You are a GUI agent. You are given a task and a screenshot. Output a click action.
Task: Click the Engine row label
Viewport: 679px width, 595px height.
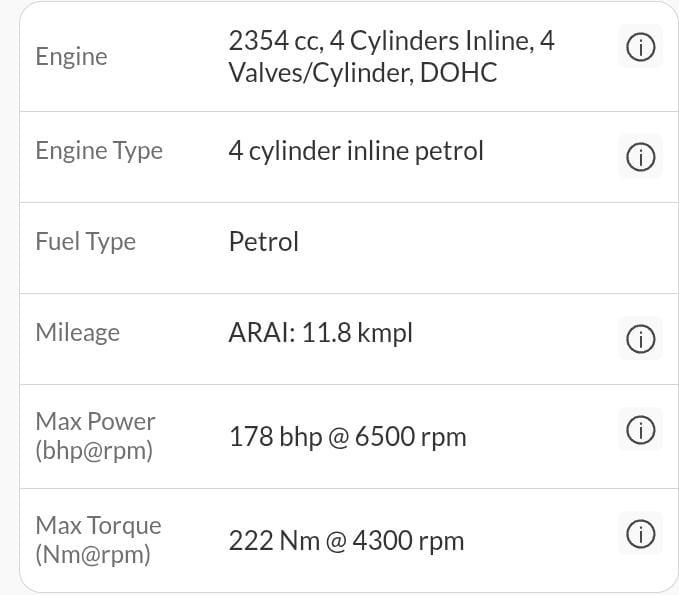pyautogui.click(x=71, y=56)
